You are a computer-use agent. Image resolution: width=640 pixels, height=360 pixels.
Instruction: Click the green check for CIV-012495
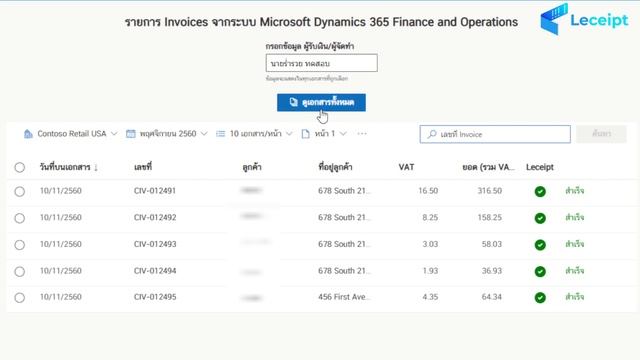click(x=540, y=298)
